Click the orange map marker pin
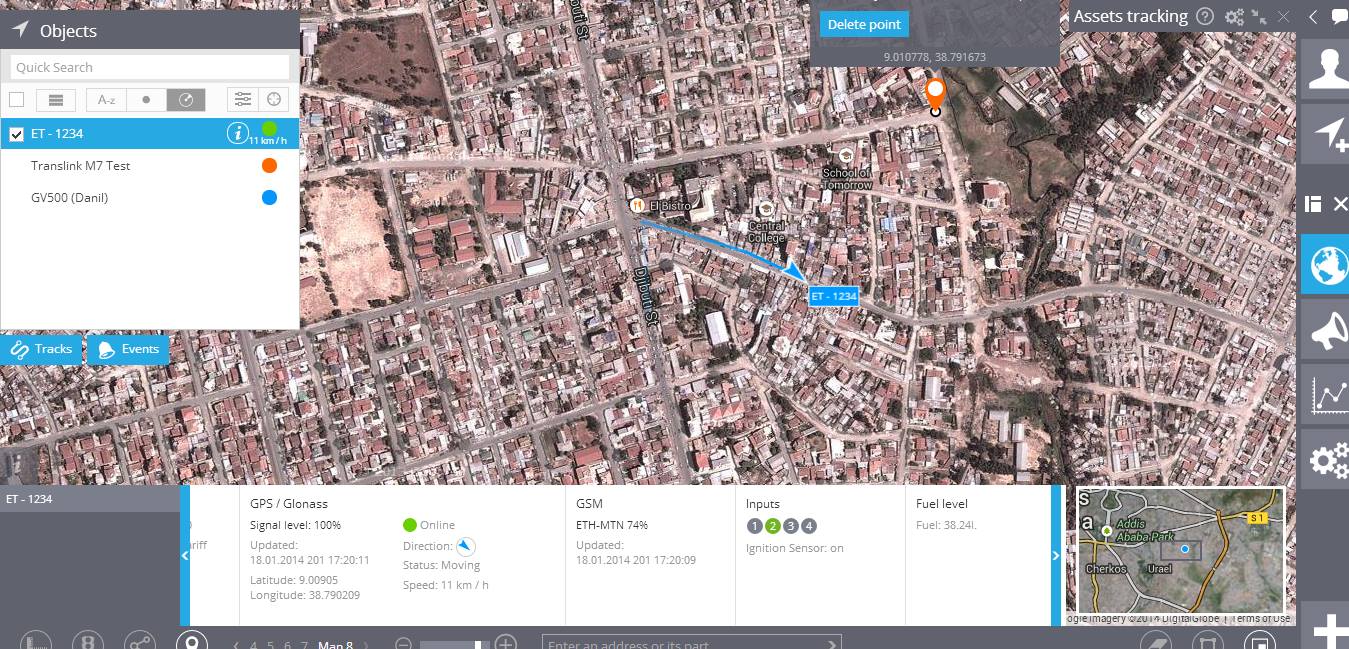This screenshot has height=649, width=1349. point(935,96)
